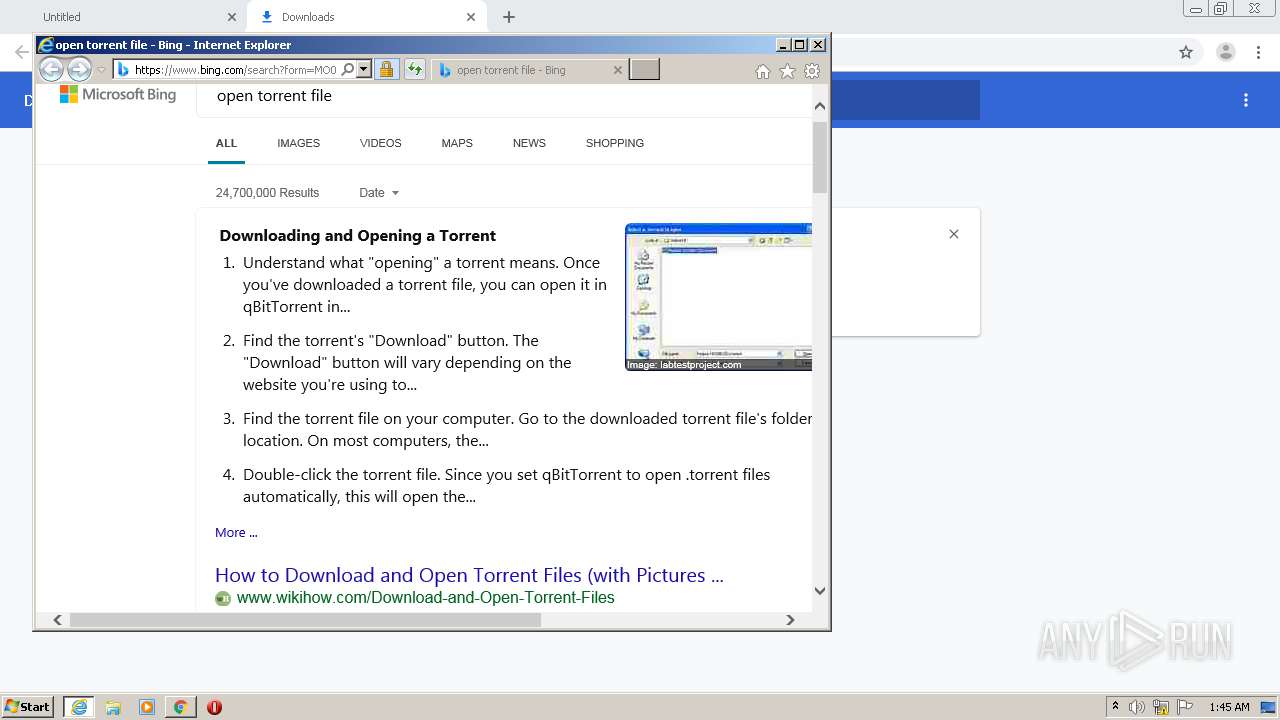The image size is (1280, 720).
Task: Open a new blank tab in Internet Explorer
Action: click(x=644, y=70)
